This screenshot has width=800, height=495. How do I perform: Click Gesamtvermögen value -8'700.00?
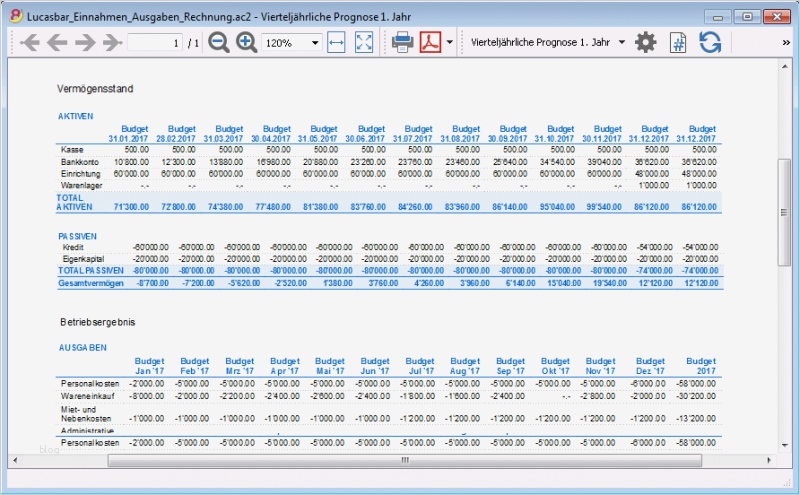[x=153, y=283]
